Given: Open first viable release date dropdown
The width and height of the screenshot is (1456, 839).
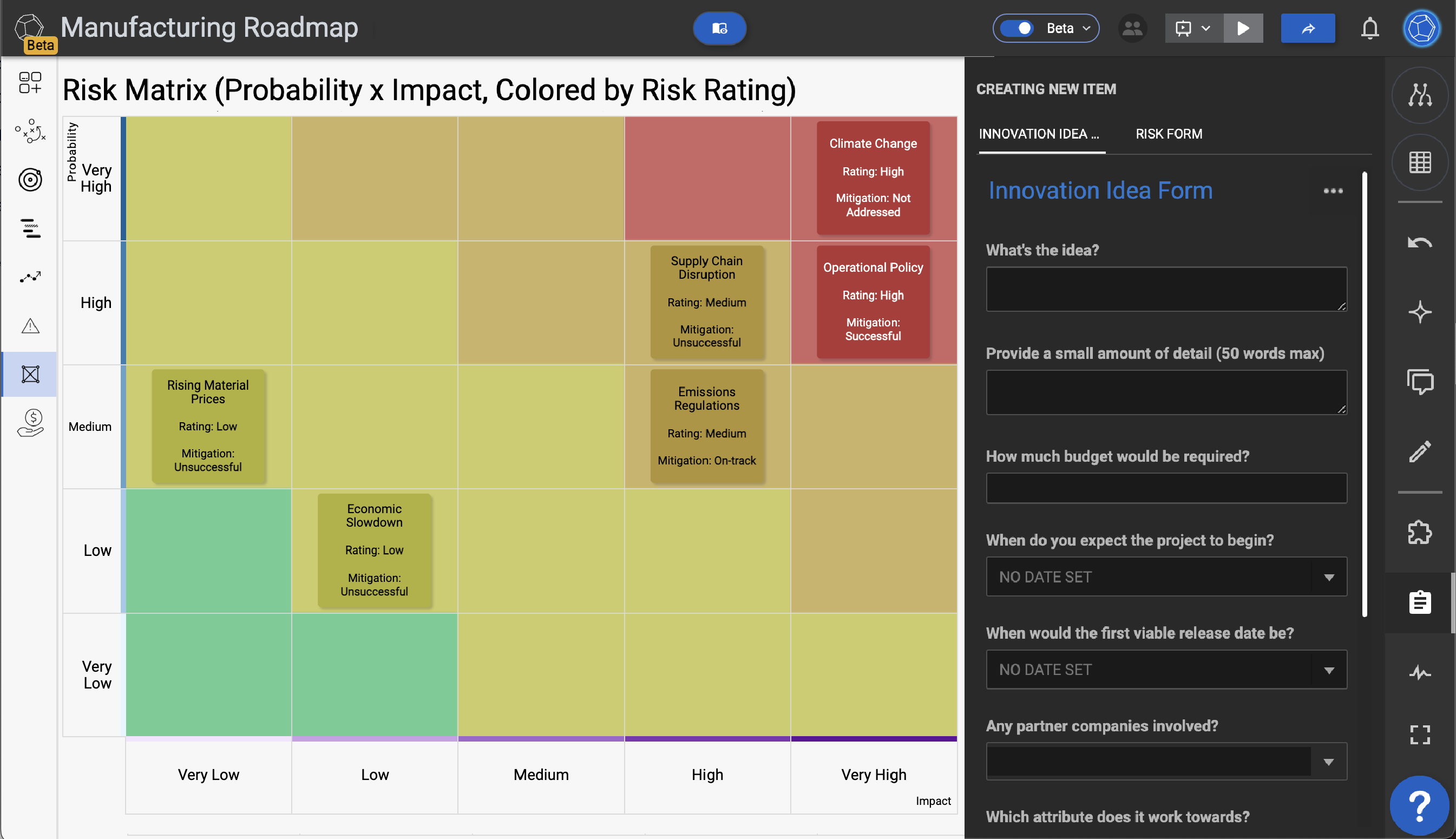Looking at the screenshot, I should [1329, 670].
